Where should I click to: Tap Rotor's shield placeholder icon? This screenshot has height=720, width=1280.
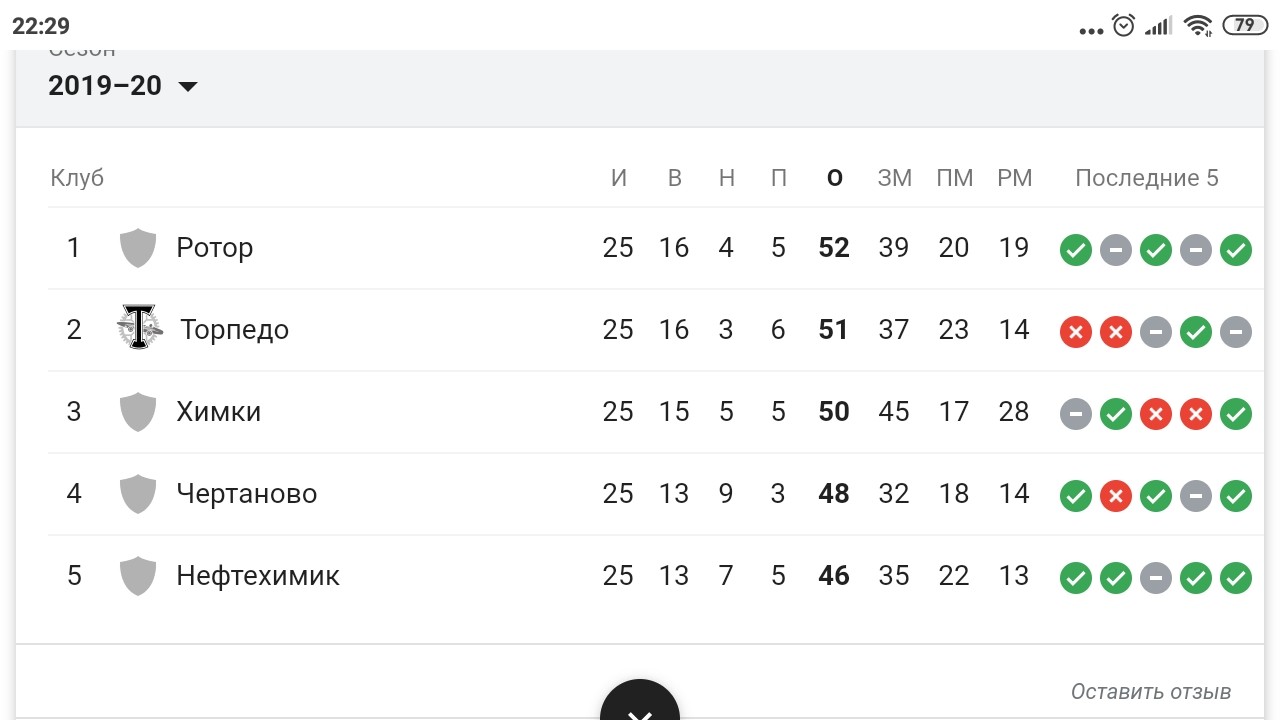(138, 248)
